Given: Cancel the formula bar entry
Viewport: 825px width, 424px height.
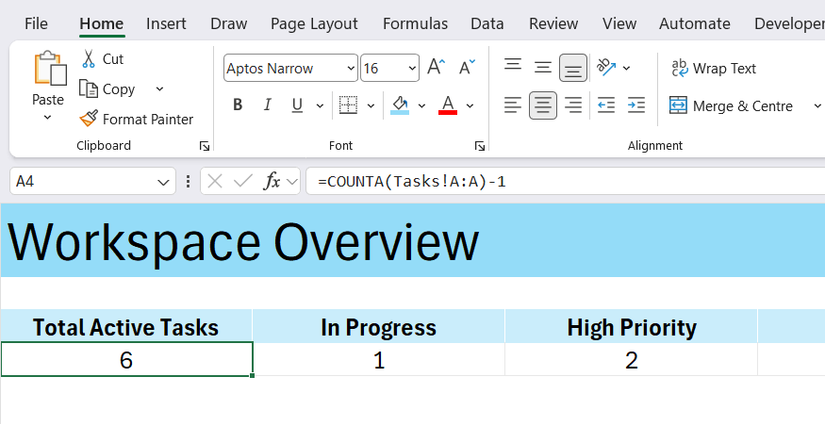Looking at the screenshot, I should click(215, 181).
